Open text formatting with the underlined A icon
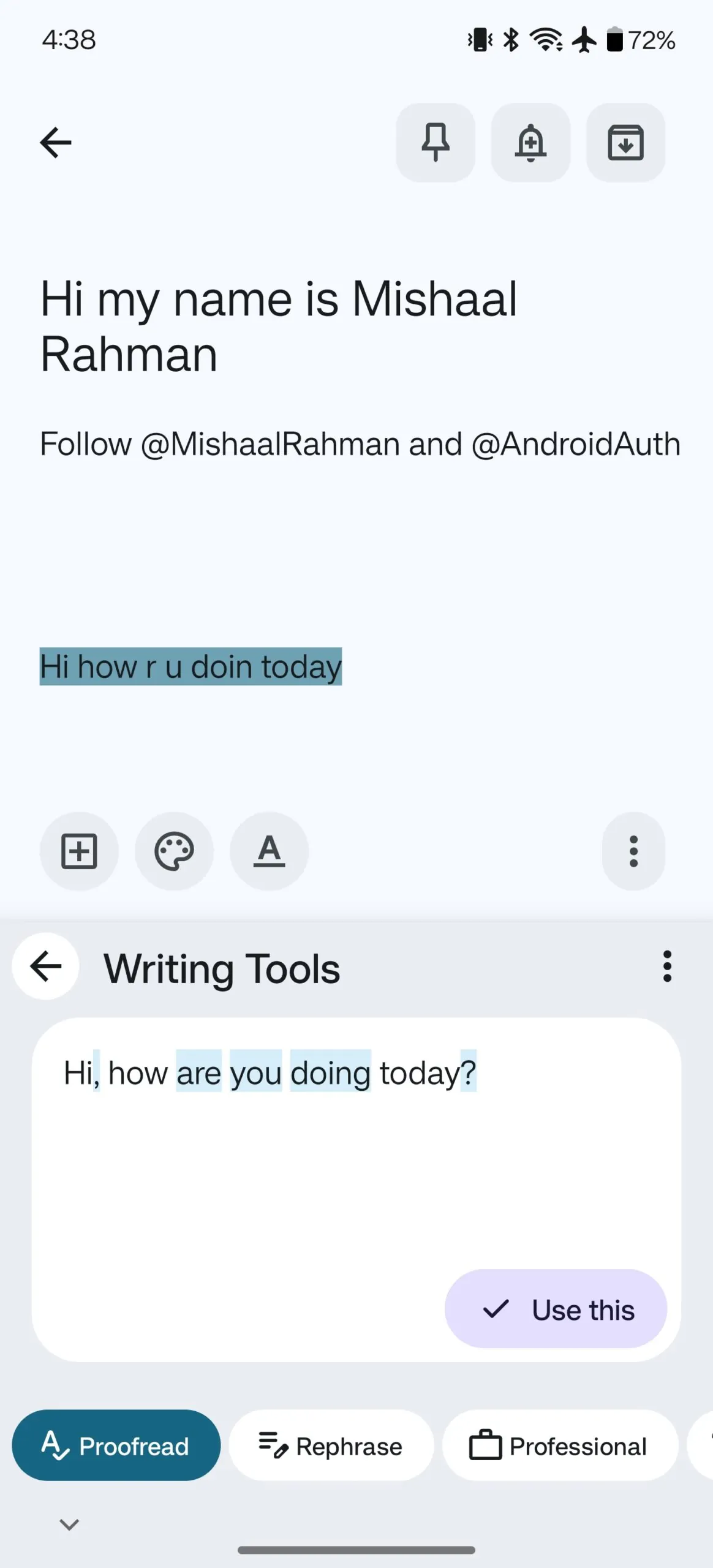This screenshot has height=1568, width=713. tap(269, 851)
